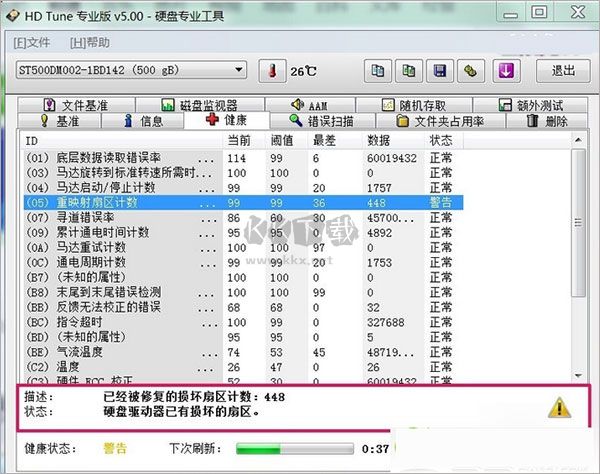Click the HD Tune title bar app icon
The height and width of the screenshot is (474, 600).
[12, 16]
